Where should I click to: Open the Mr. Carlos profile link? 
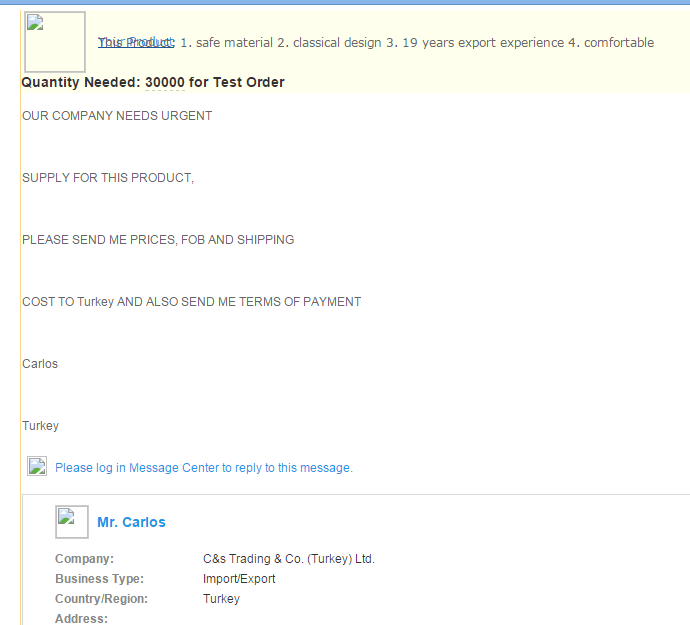(x=131, y=522)
